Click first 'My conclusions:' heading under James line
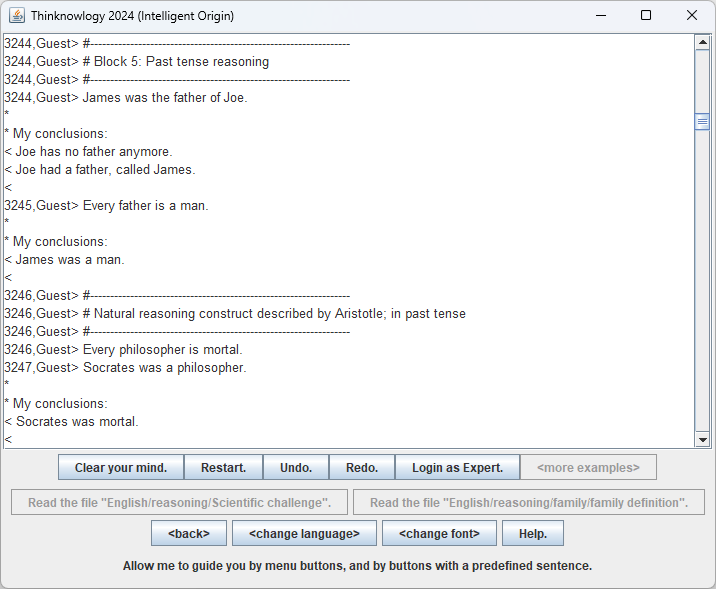This screenshot has width=716, height=589. (x=60, y=133)
